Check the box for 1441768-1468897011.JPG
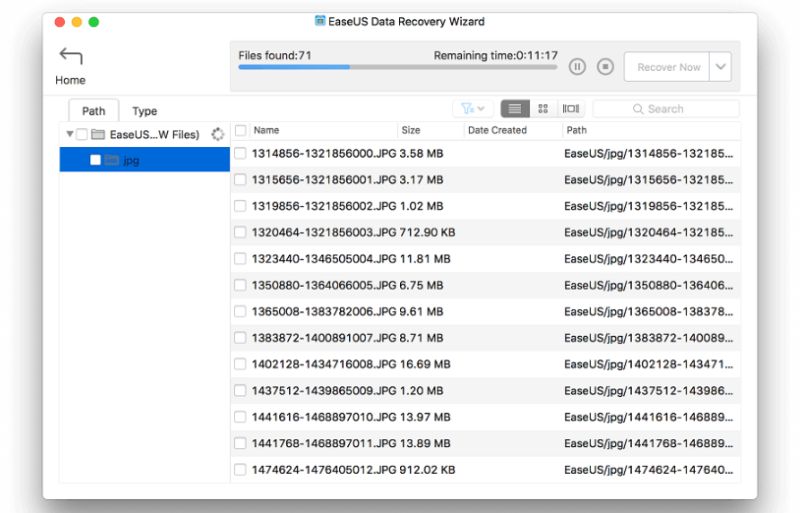This screenshot has width=800, height=513. coord(240,443)
